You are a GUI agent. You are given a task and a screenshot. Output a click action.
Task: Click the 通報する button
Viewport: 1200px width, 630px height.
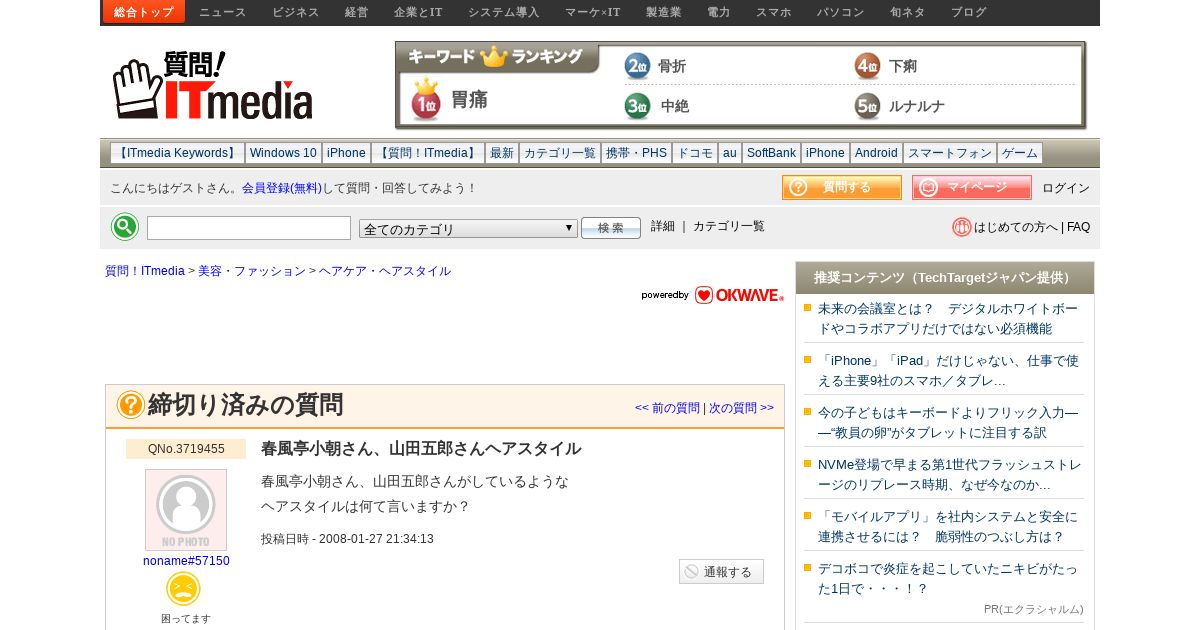click(x=721, y=572)
